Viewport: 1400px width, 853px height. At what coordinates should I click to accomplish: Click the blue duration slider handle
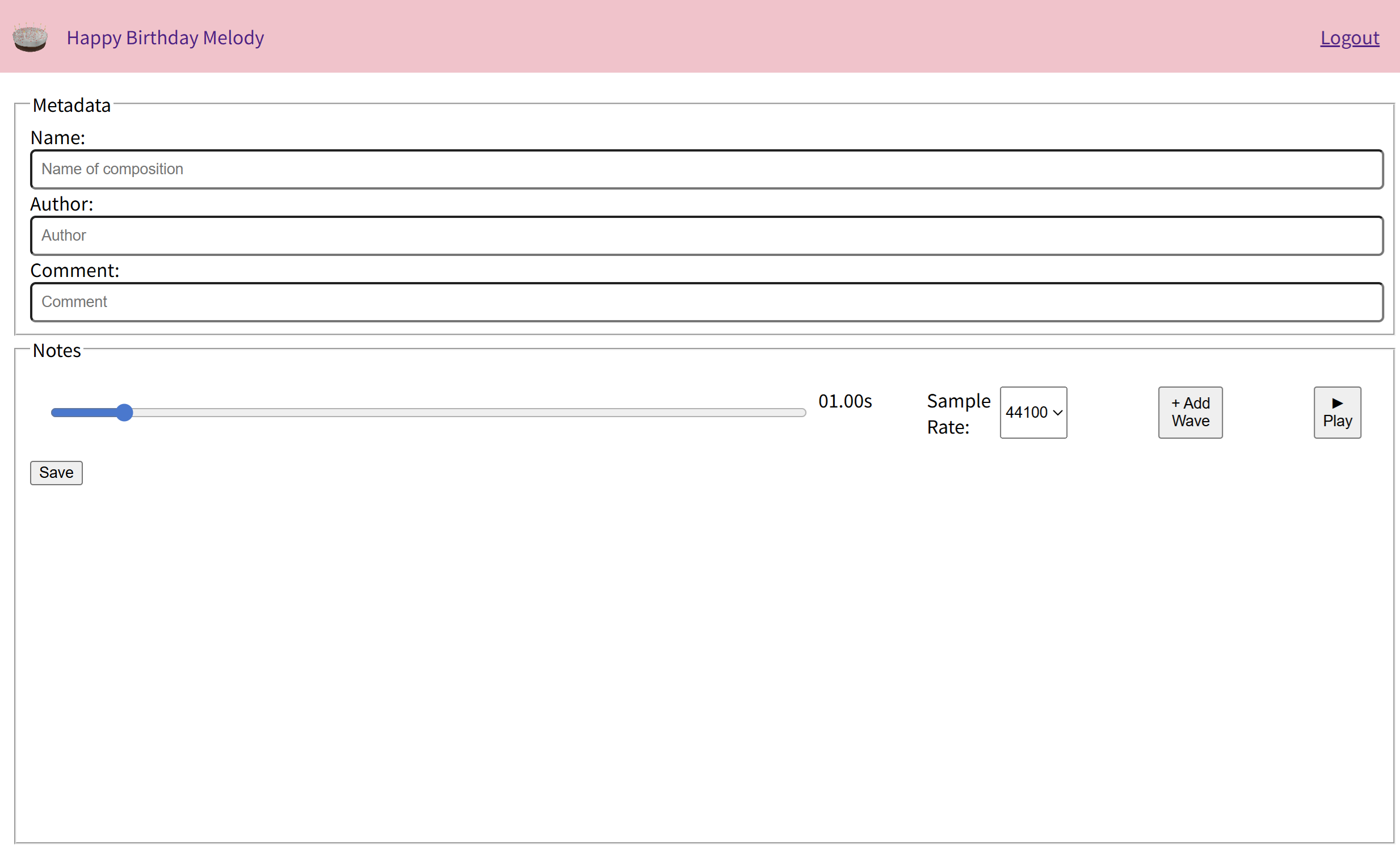point(124,413)
